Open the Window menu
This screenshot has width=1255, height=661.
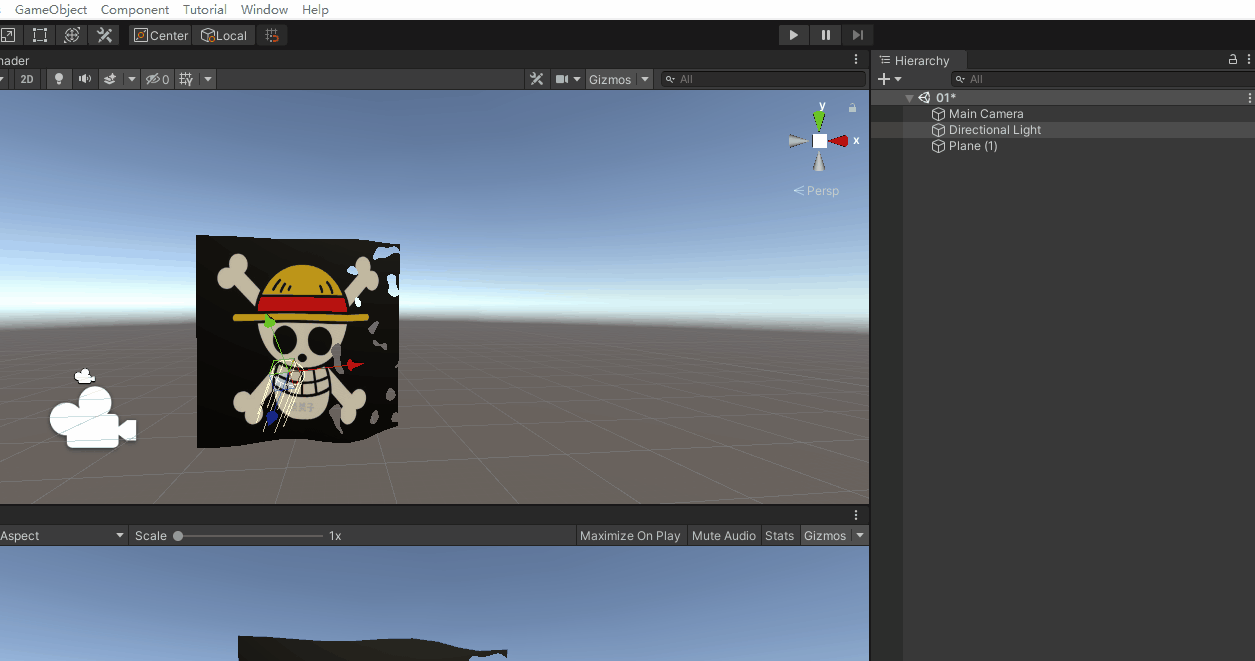pos(264,9)
